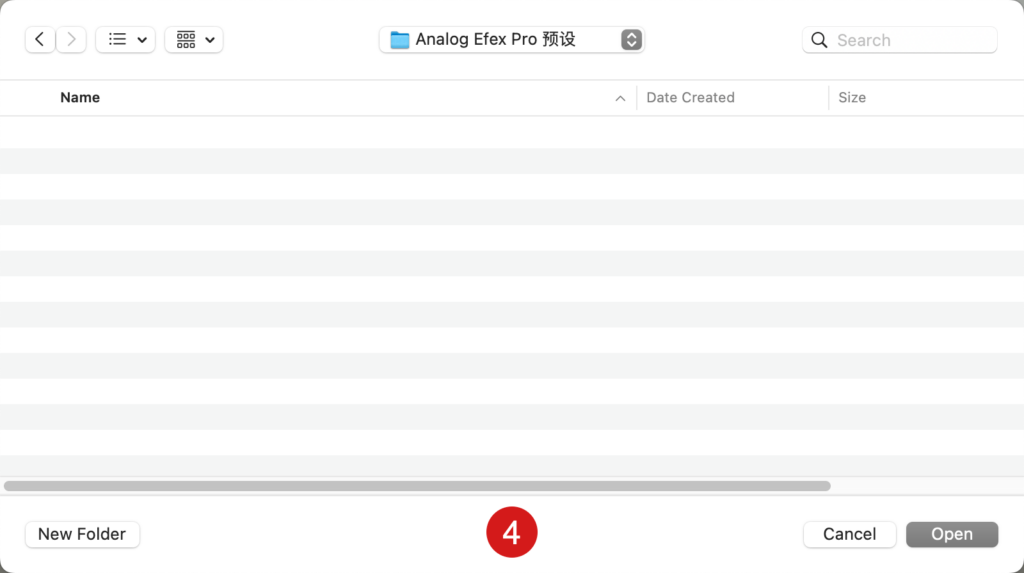Create a folder with New Folder button

[82, 534]
